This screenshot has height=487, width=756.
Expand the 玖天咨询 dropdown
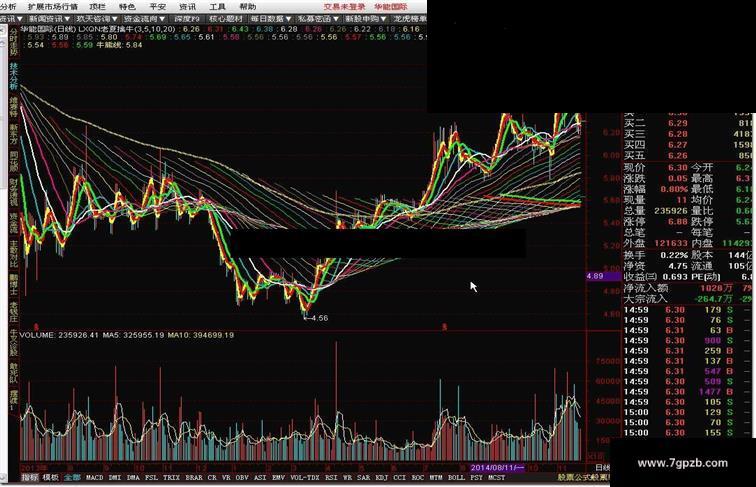pos(96,19)
